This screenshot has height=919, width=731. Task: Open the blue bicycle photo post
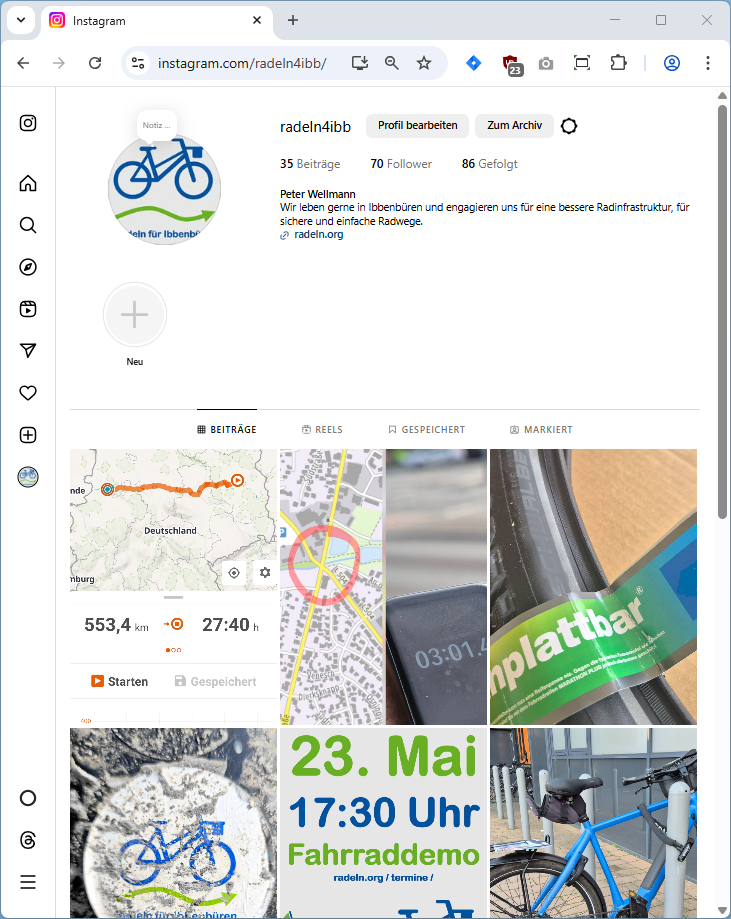pos(593,823)
